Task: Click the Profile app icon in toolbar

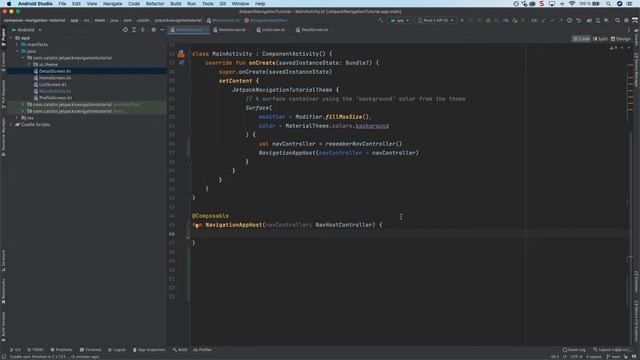Action: 506,20
